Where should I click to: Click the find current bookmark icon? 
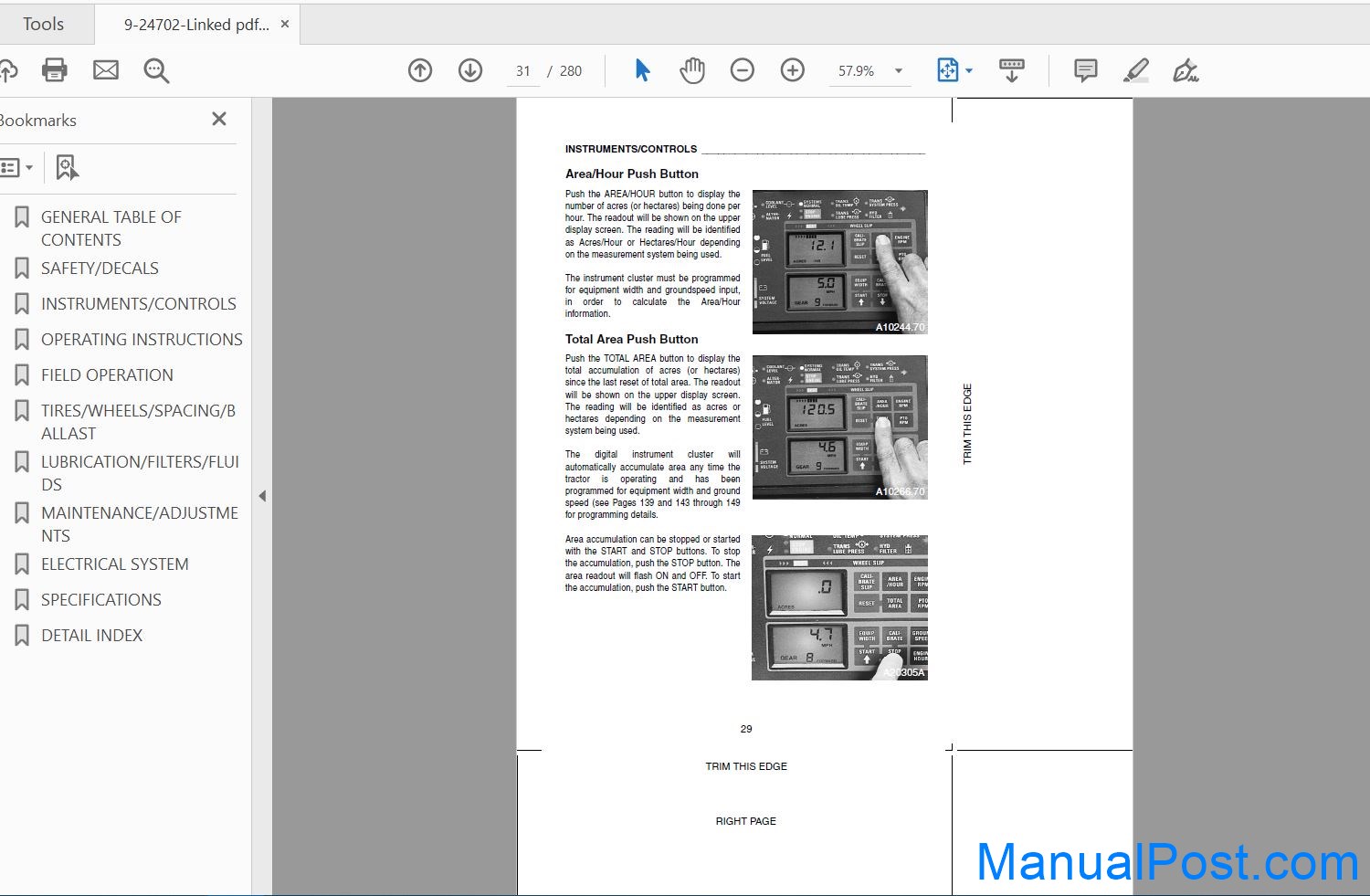[67, 167]
